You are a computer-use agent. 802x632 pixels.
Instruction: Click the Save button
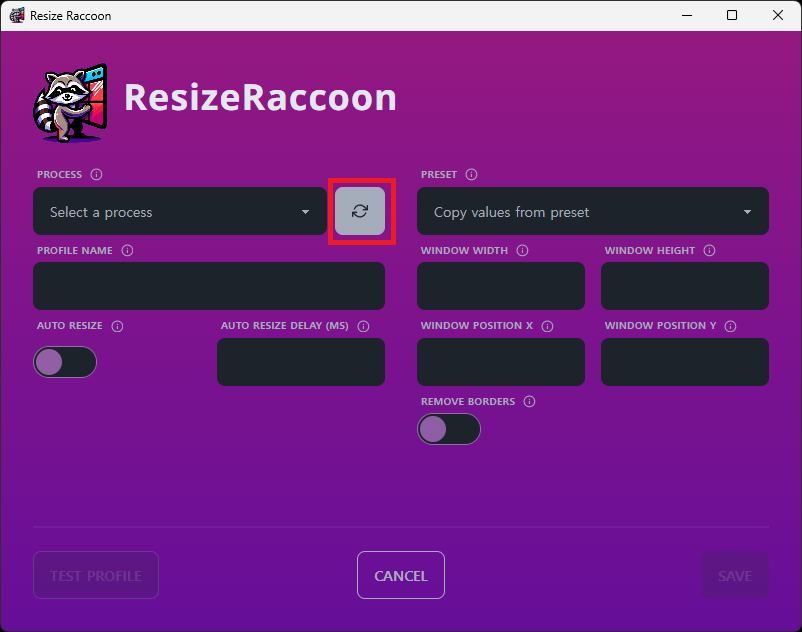click(x=735, y=575)
